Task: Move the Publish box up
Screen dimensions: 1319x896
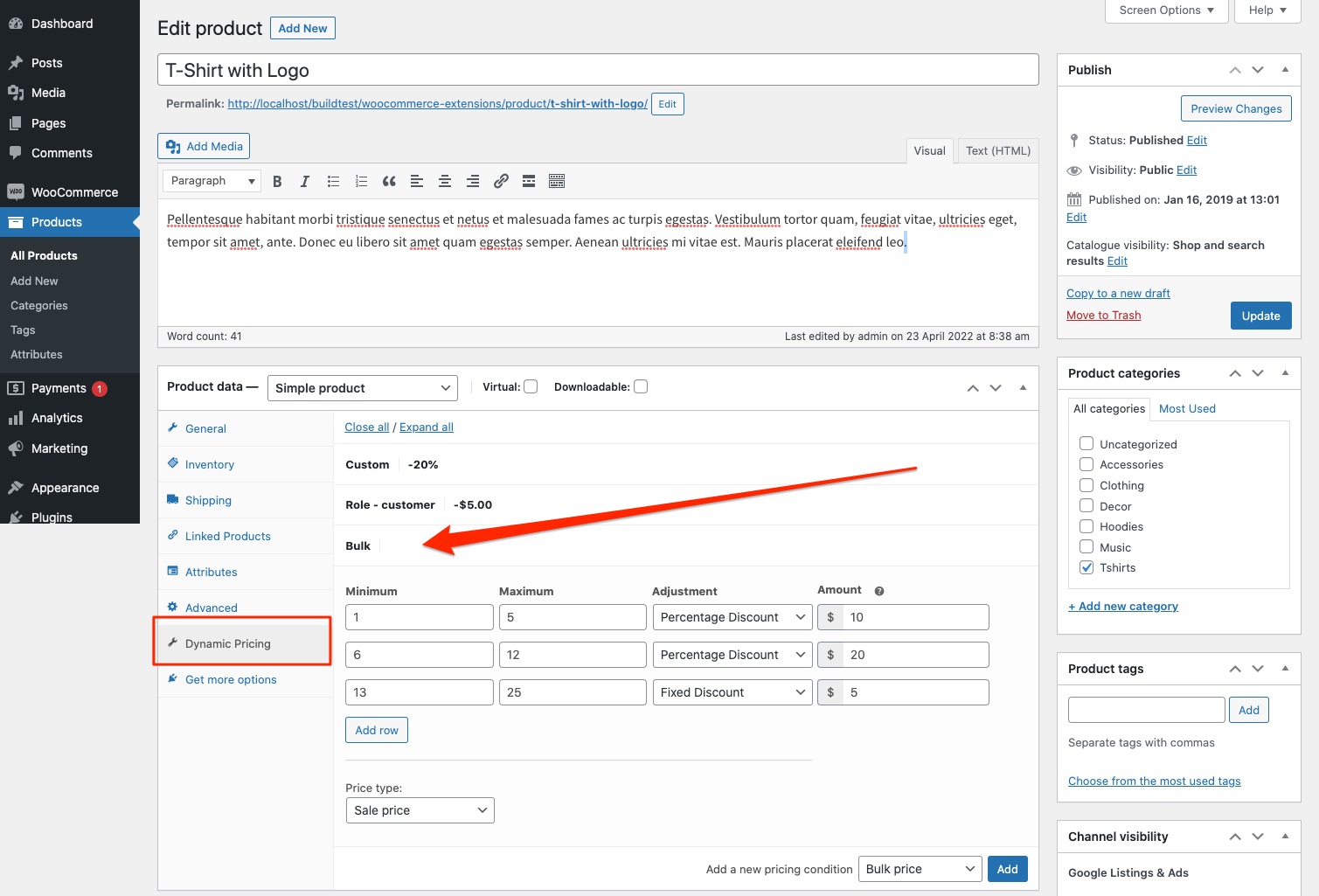Action: tap(1235, 70)
